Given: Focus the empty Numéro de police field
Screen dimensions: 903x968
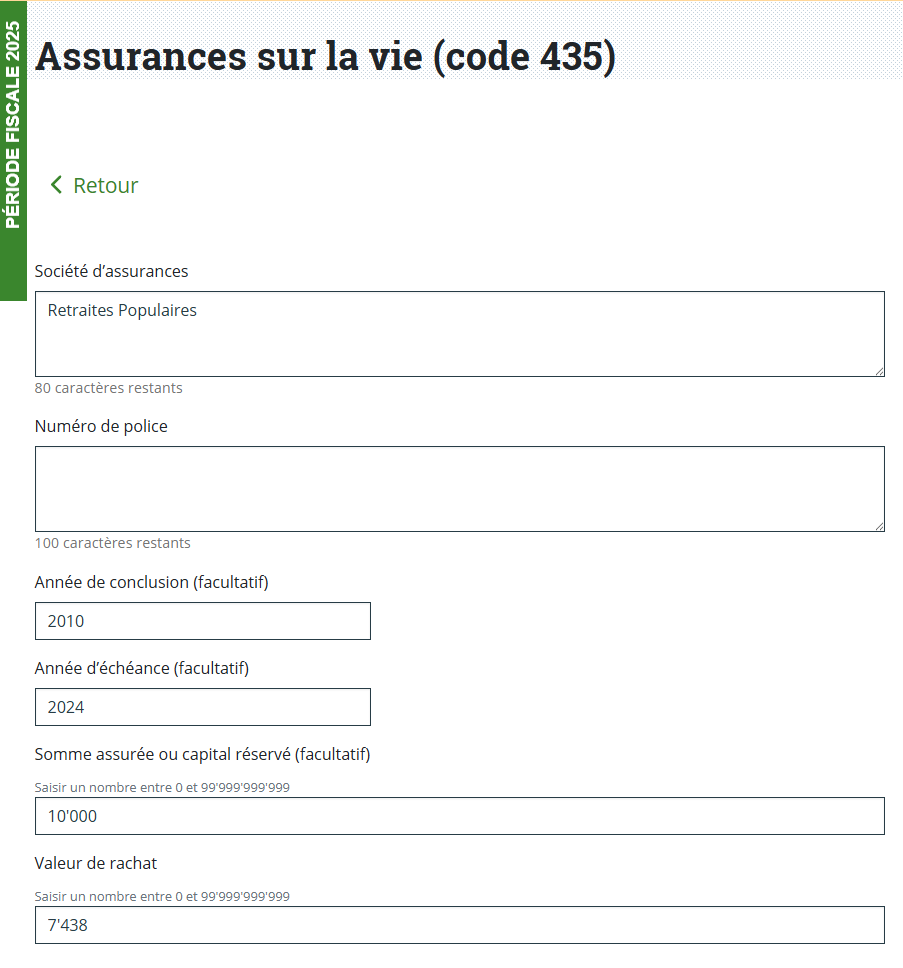Looking at the screenshot, I should (x=459, y=489).
